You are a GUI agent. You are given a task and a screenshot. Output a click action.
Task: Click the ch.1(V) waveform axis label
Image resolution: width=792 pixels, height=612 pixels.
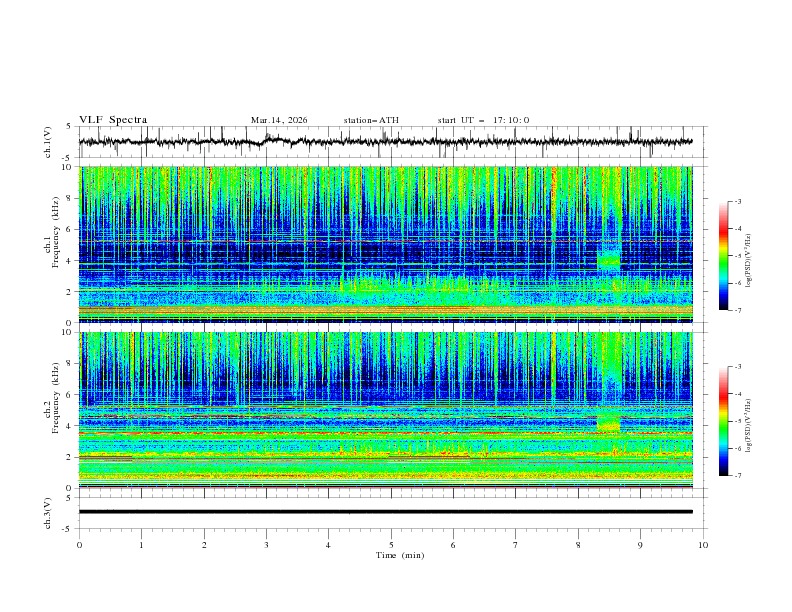pyautogui.click(x=48, y=142)
